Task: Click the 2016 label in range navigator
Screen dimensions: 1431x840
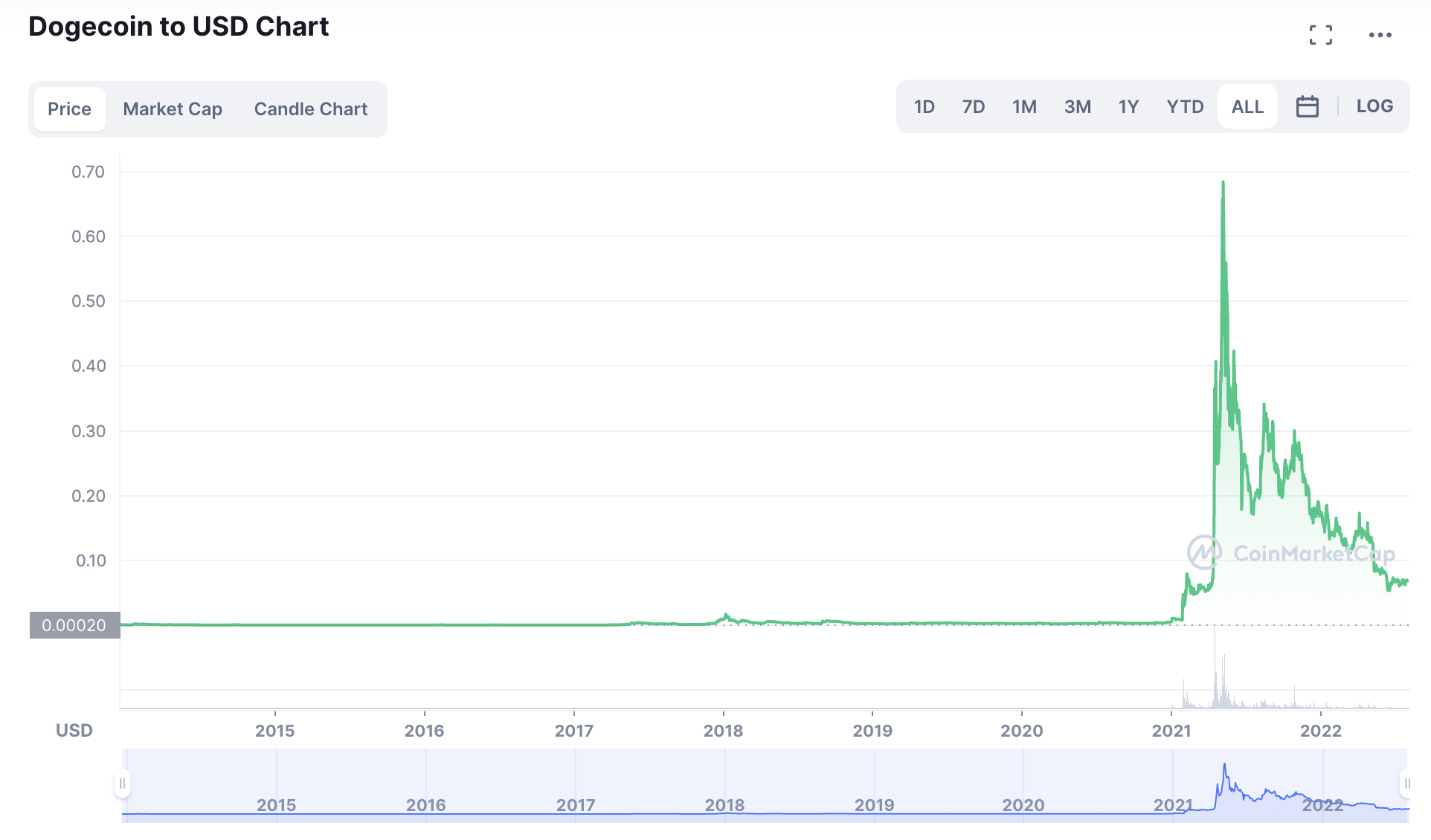Action: [426, 805]
